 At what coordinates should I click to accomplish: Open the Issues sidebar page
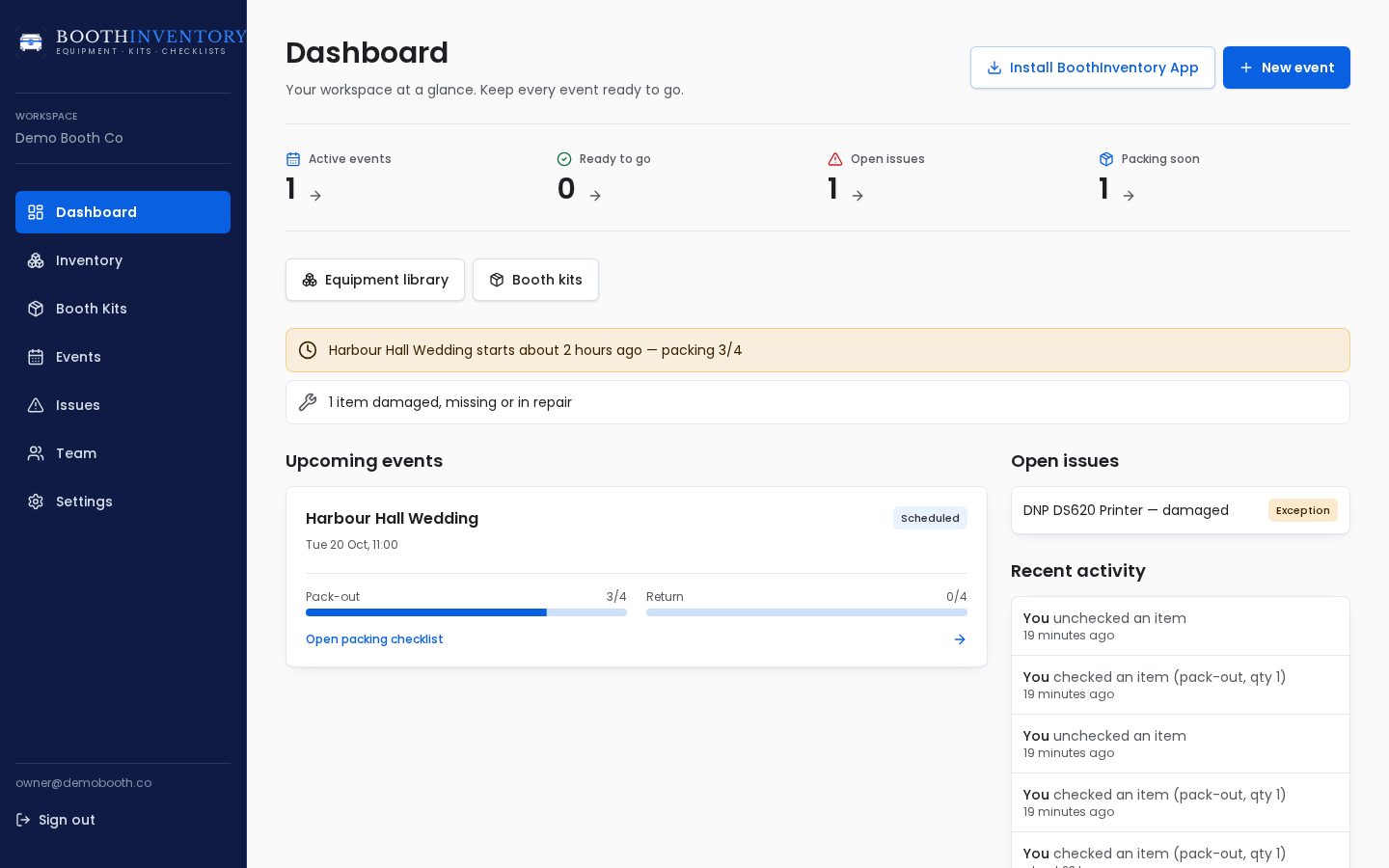tap(123, 405)
